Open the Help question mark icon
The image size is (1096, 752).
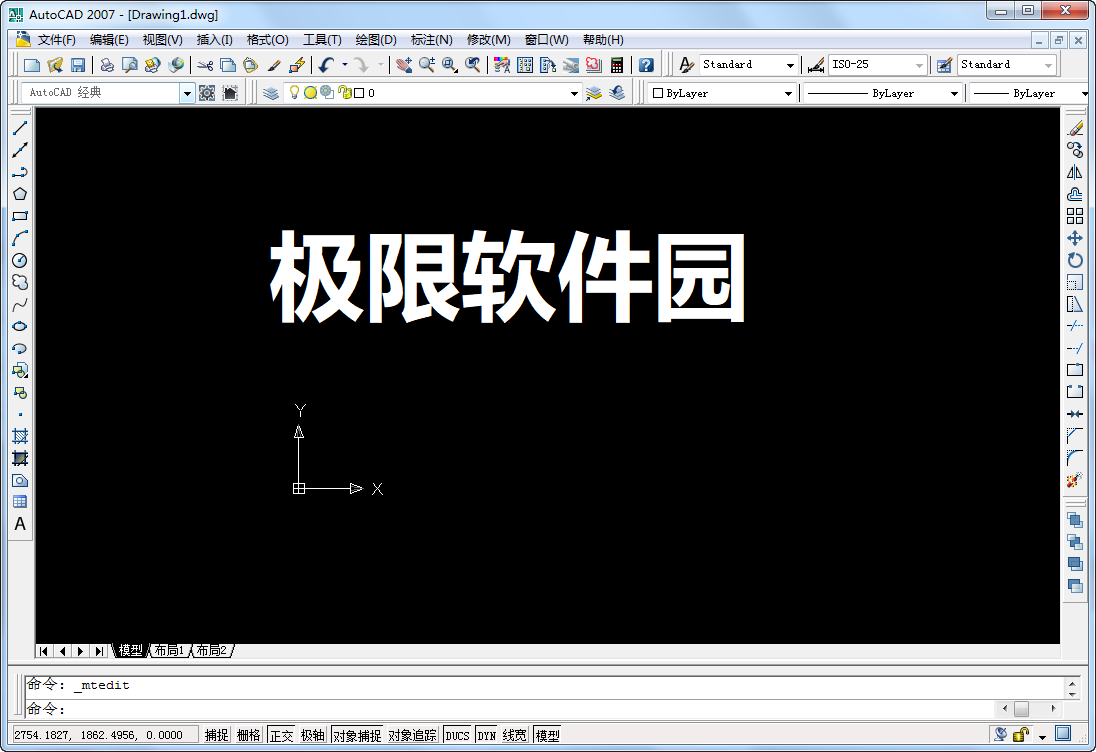click(x=647, y=65)
